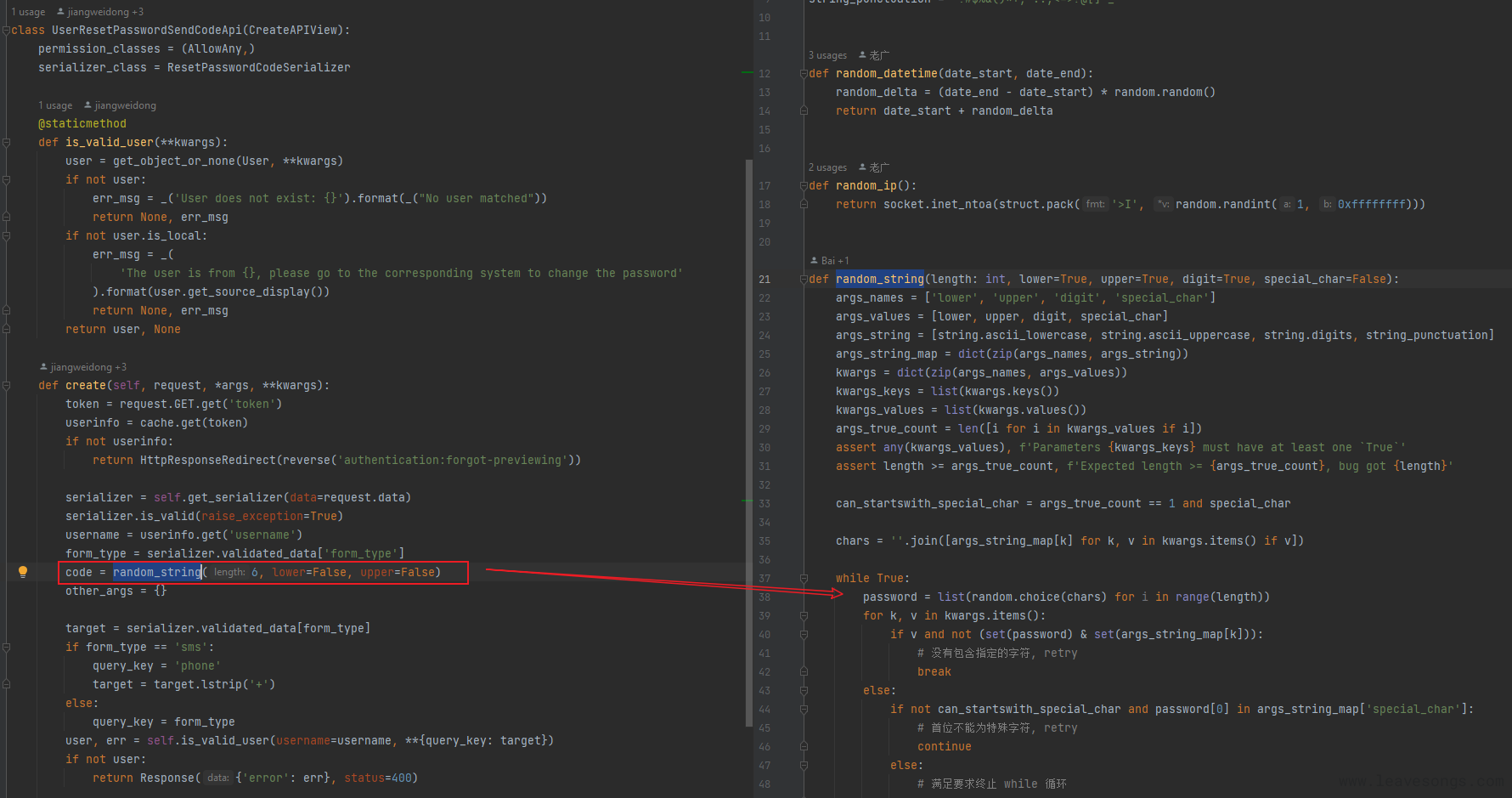This screenshot has width=1512, height=798.
Task: Collapse the random_string function fold marker
Action: click(x=804, y=280)
